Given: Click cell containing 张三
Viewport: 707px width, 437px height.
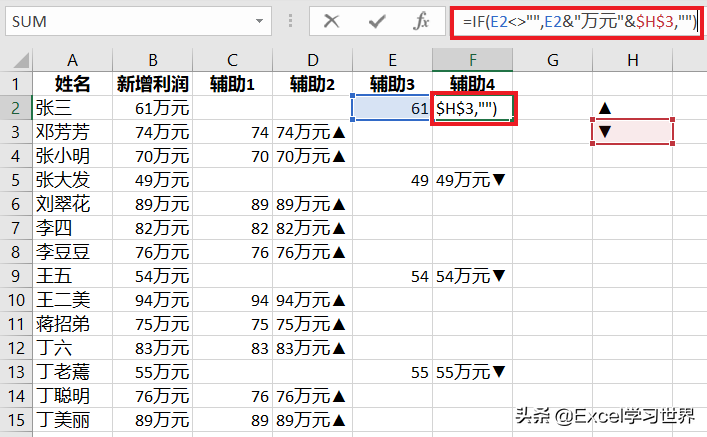Looking at the screenshot, I should point(72,108).
